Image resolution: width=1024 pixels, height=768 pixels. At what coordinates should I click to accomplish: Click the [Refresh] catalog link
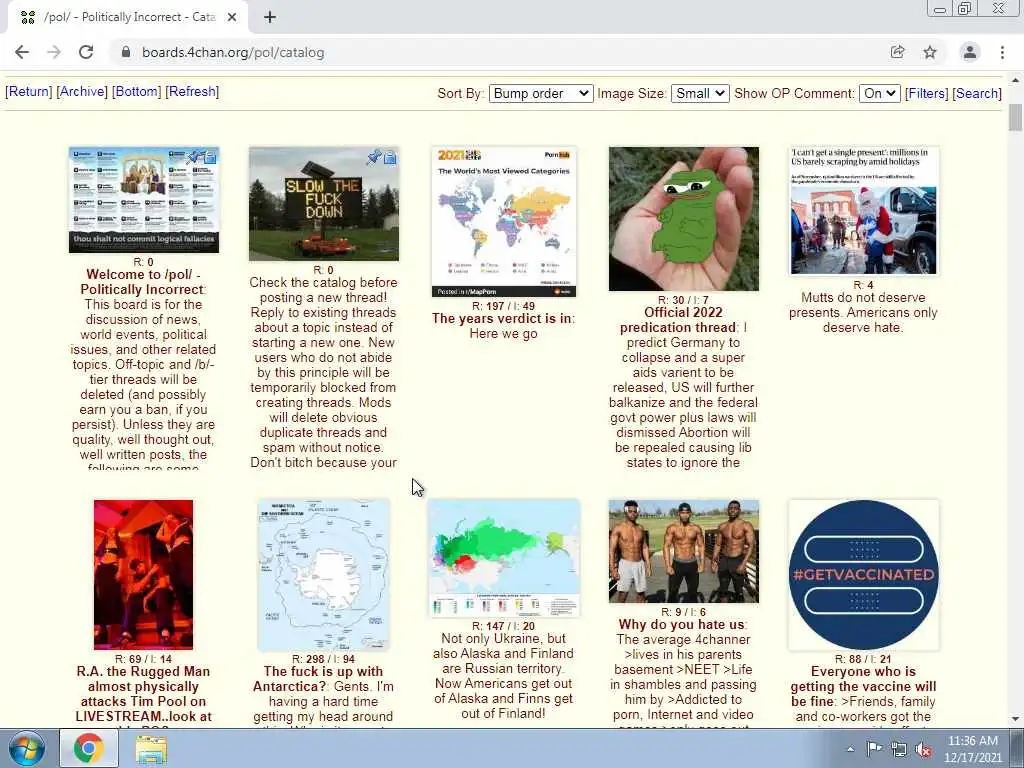(x=192, y=91)
